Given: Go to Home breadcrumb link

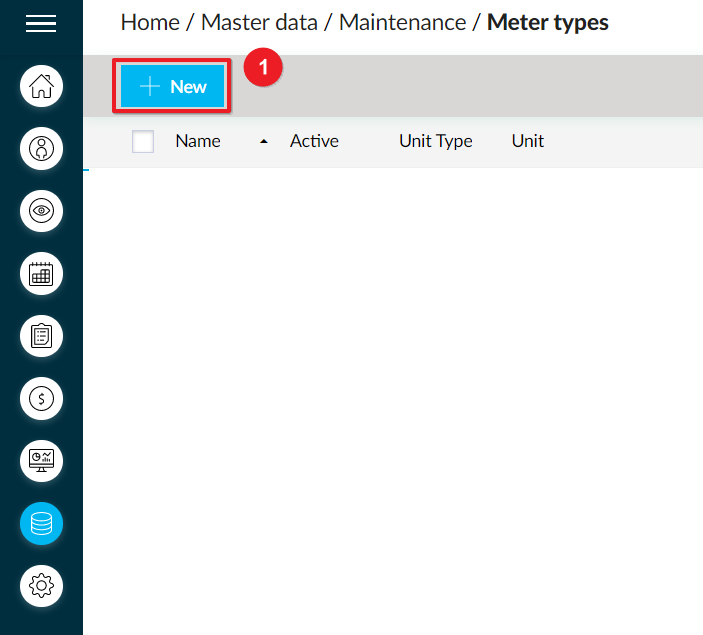Looking at the screenshot, I should pos(150,22).
